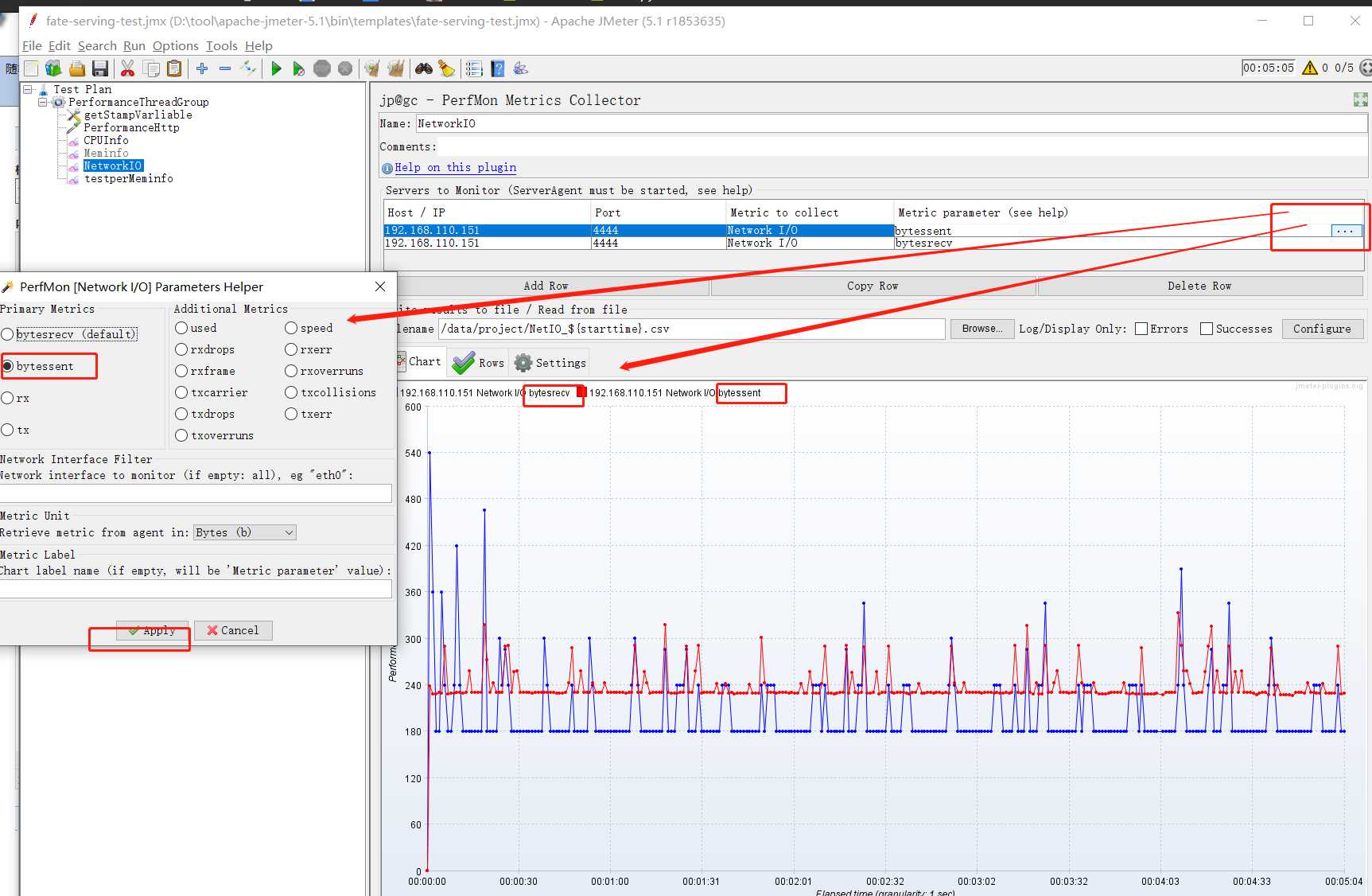Open the Search menu
1372x896 pixels.
97,45
